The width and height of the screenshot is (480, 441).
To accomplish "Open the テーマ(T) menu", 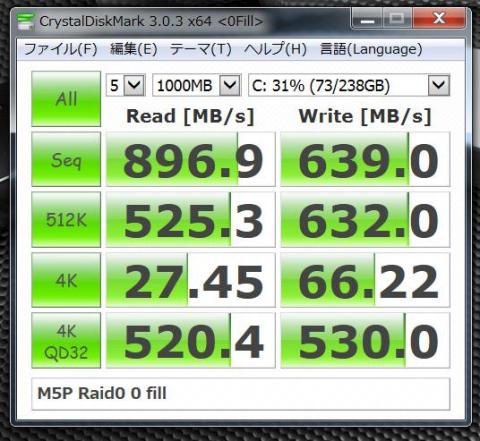I will click(200, 49).
